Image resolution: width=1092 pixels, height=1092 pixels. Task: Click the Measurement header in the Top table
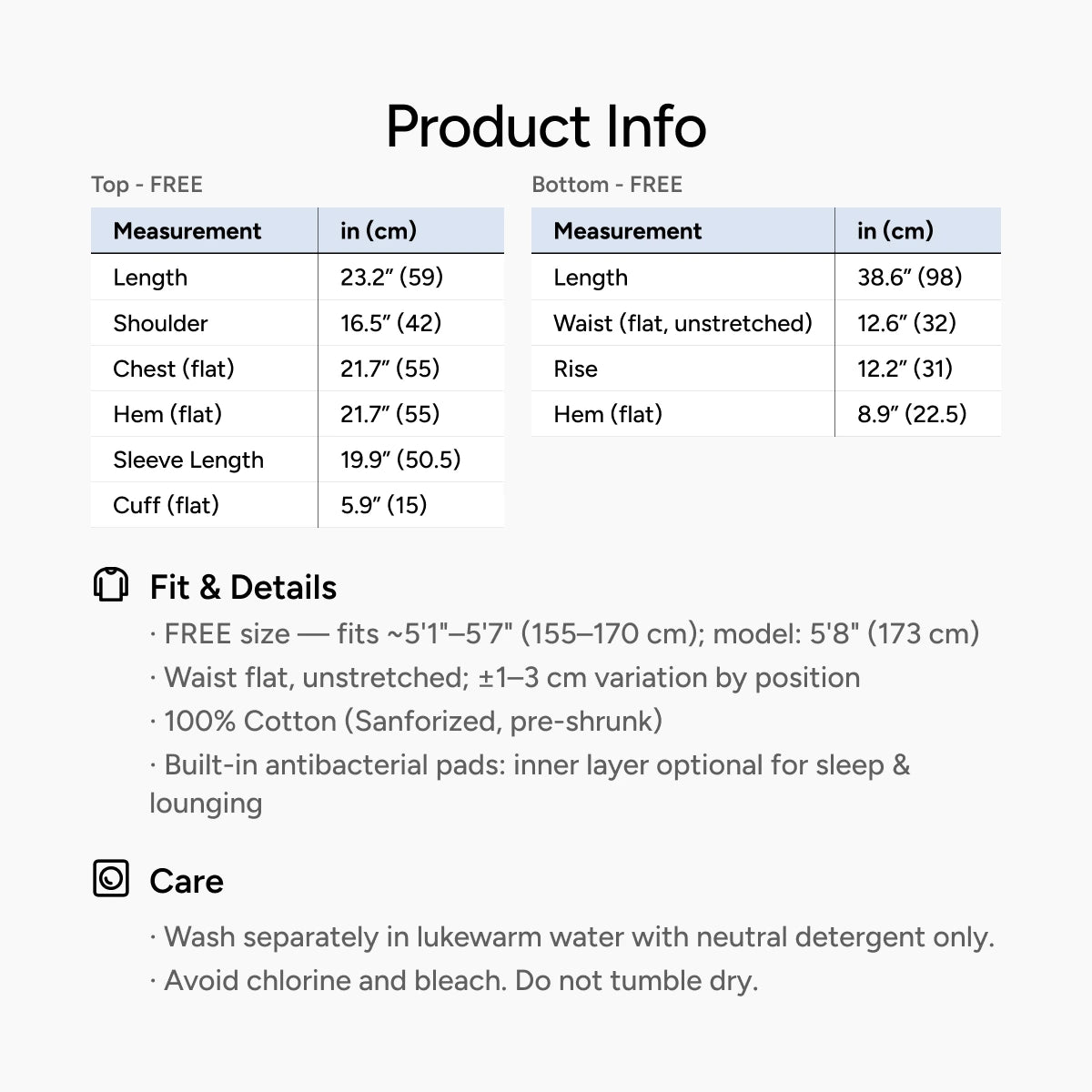pyautogui.click(x=187, y=231)
